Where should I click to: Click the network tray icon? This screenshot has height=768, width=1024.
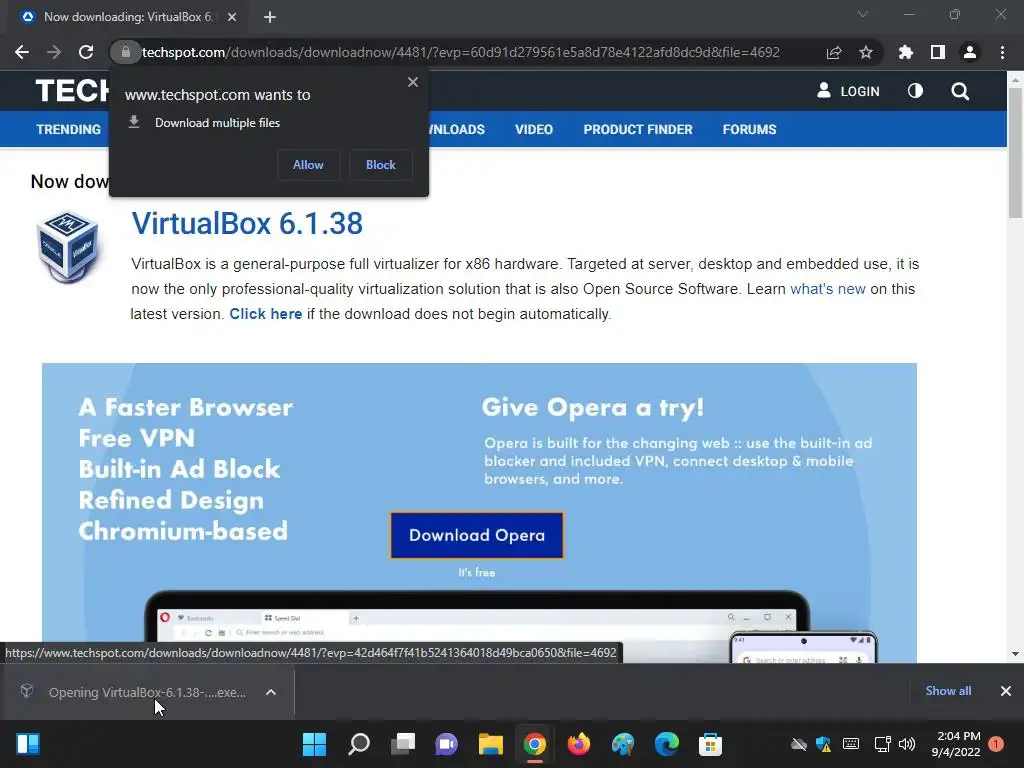(883, 744)
